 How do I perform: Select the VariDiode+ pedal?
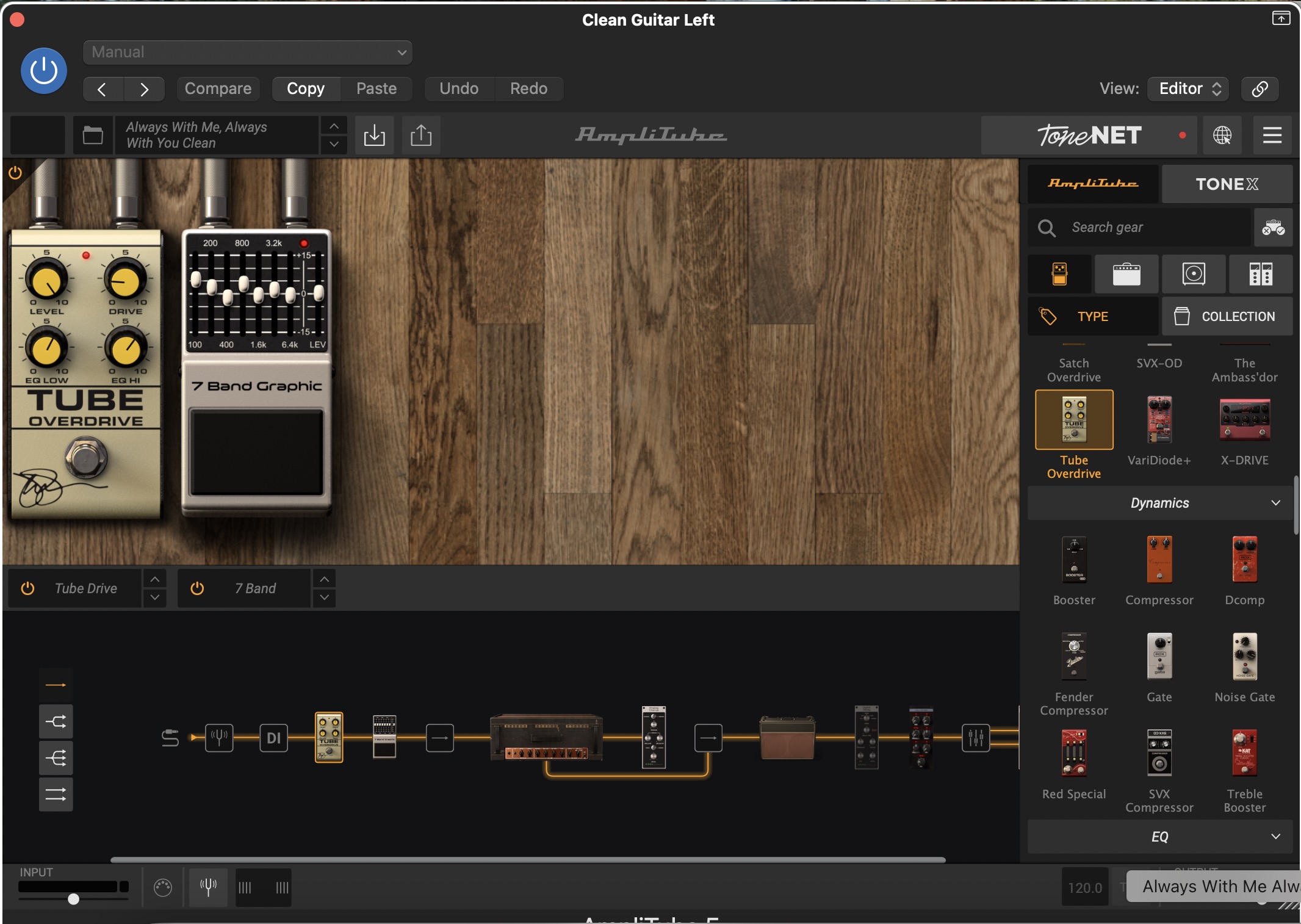click(x=1159, y=420)
